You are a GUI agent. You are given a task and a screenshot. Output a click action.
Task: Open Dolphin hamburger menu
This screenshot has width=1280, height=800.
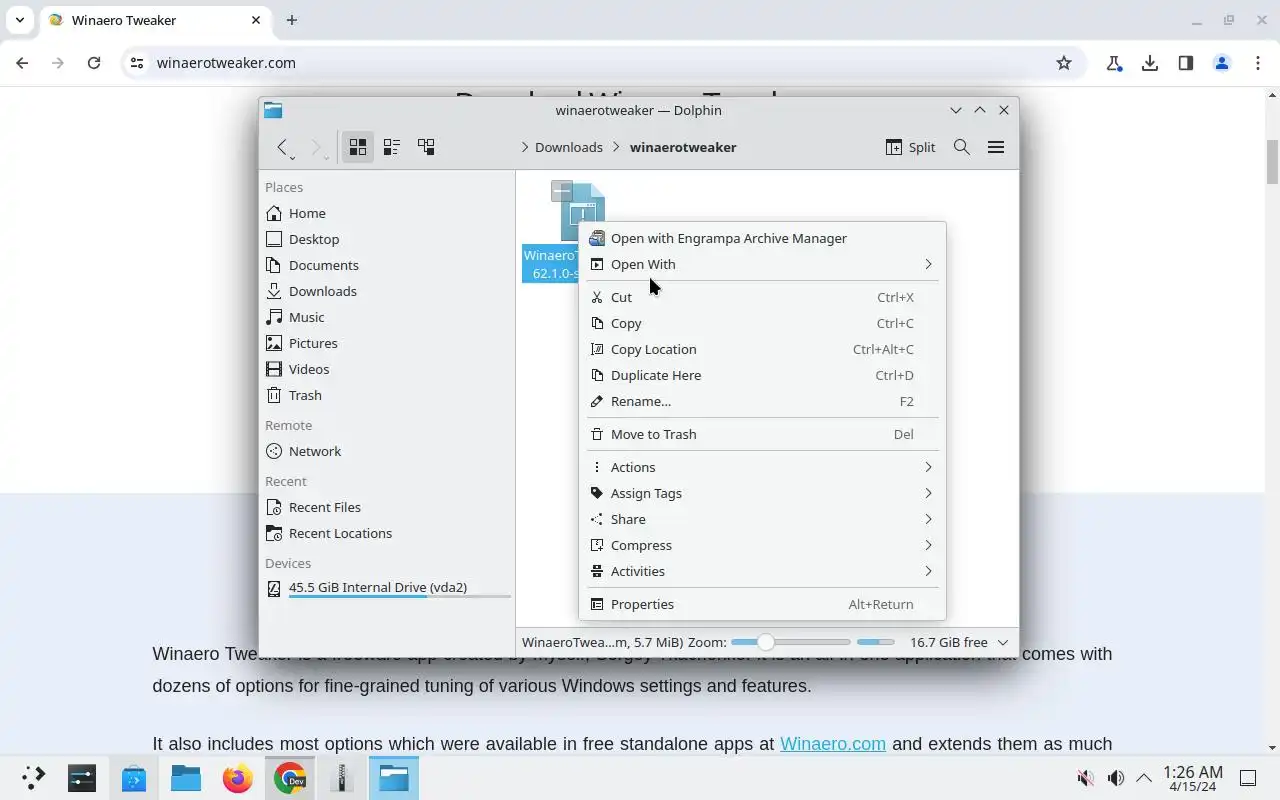(996, 147)
